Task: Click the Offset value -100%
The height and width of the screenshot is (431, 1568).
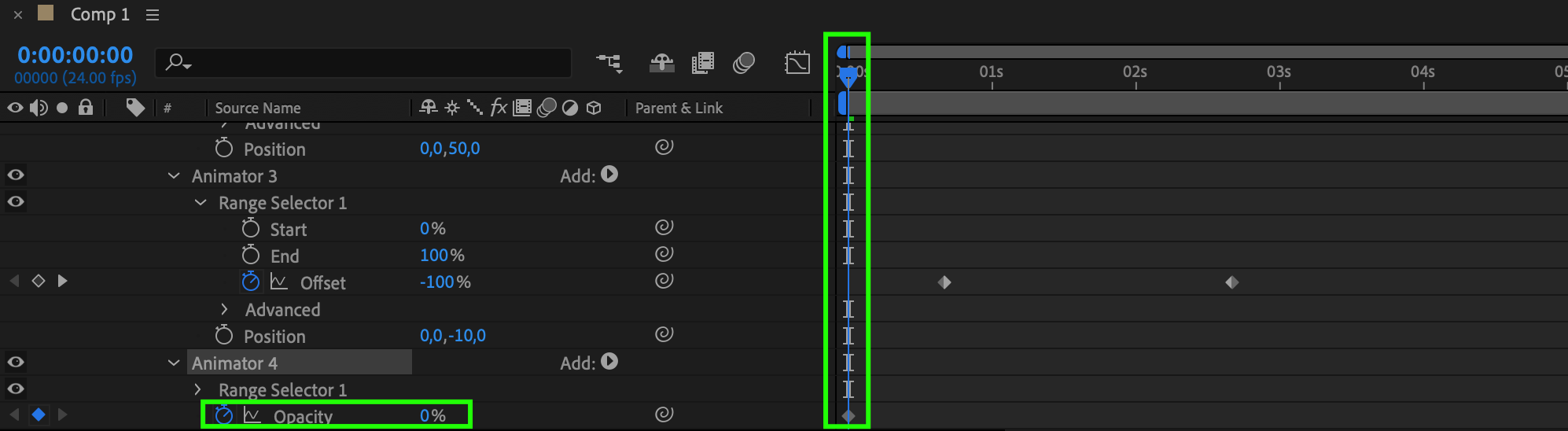Action: tap(445, 282)
